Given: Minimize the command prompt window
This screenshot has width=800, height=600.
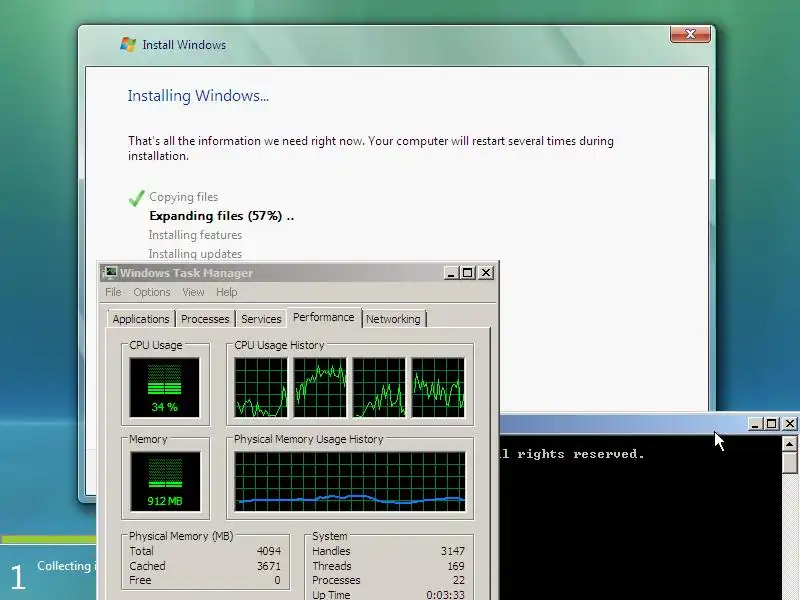Looking at the screenshot, I should pyautogui.click(x=755, y=423).
